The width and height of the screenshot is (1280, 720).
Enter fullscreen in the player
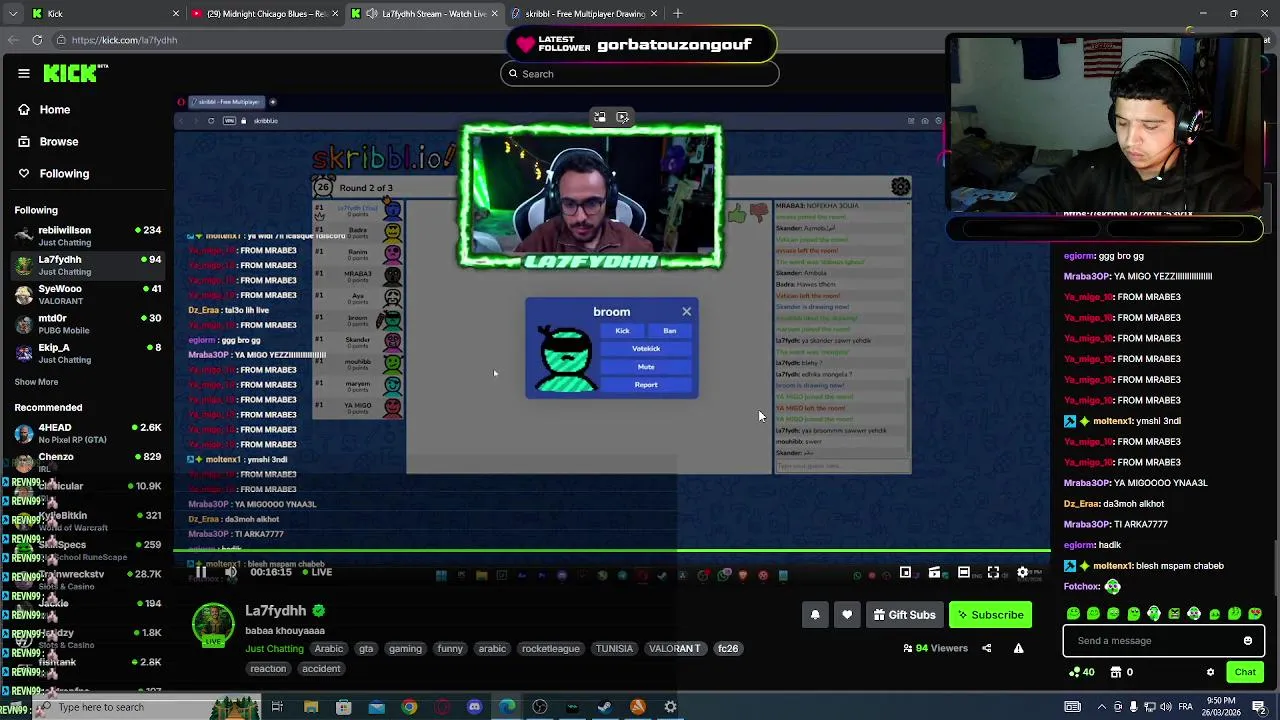(x=993, y=573)
